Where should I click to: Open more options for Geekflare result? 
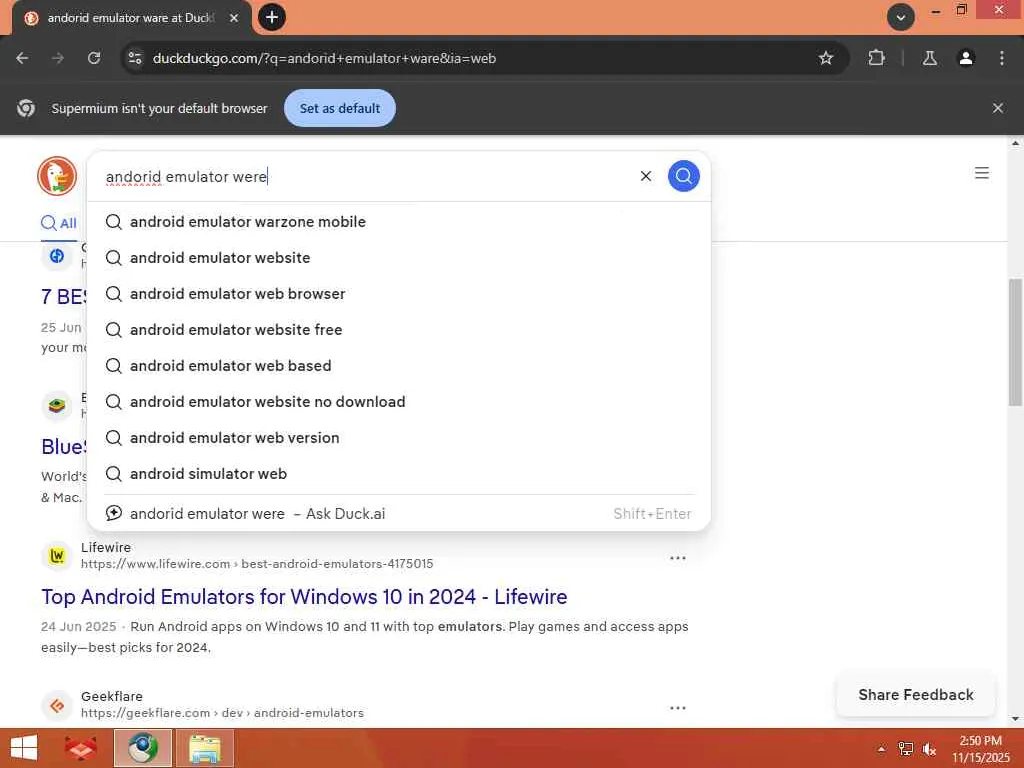click(x=677, y=708)
